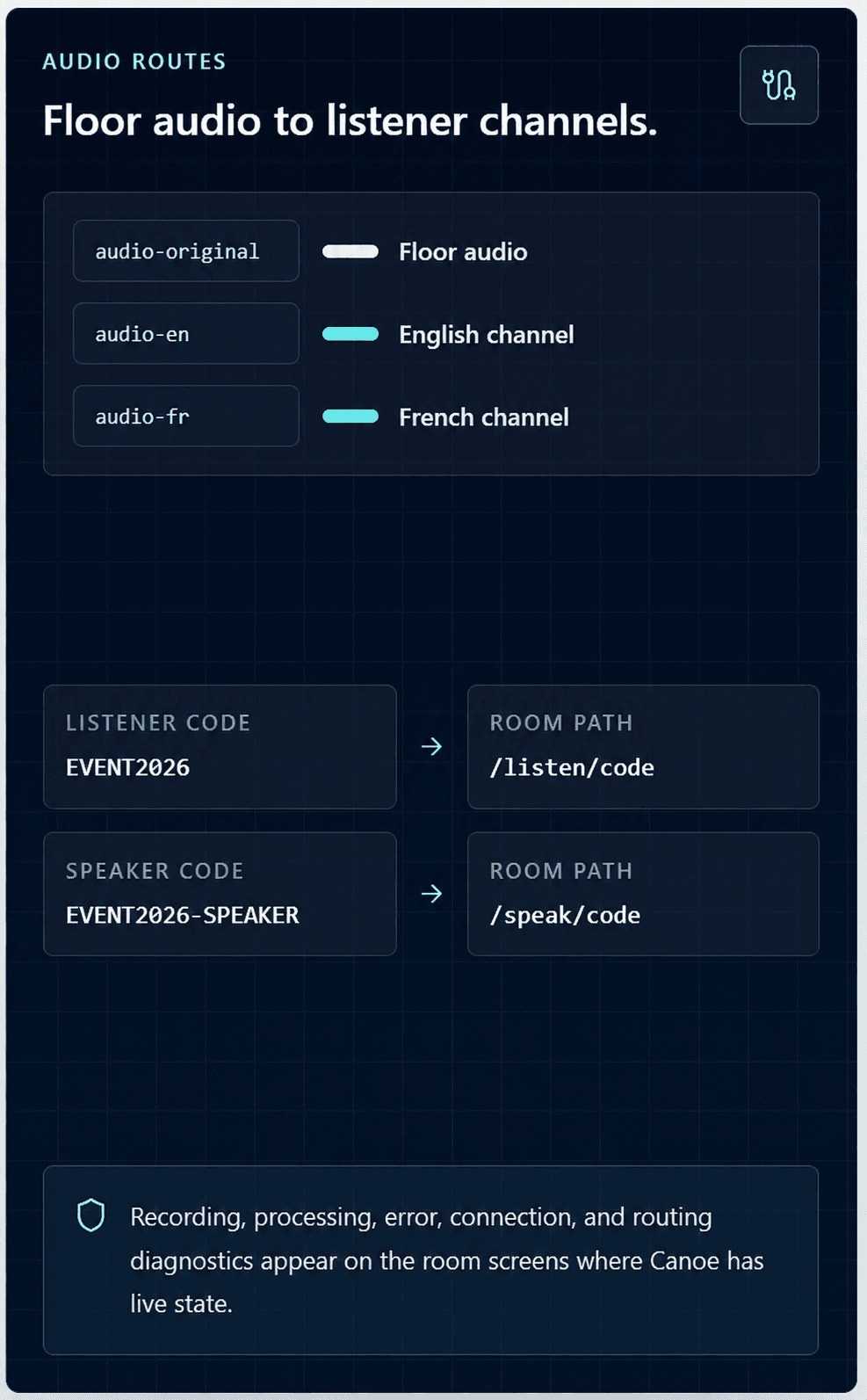Click ROOM PATH heading above /listen/code
The width and height of the screenshot is (867, 1400).
pyautogui.click(x=561, y=722)
